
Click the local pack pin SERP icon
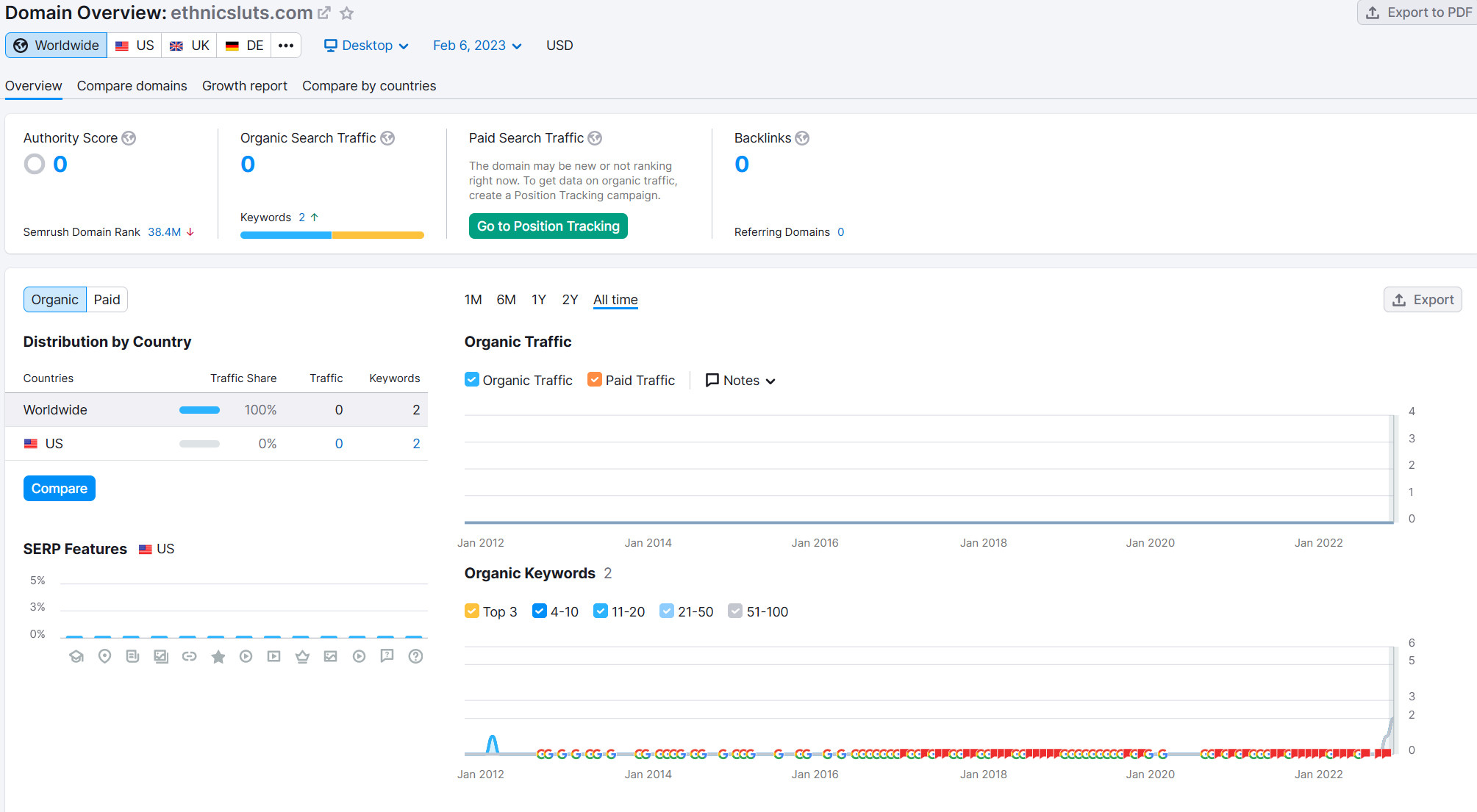tap(104, 656)
